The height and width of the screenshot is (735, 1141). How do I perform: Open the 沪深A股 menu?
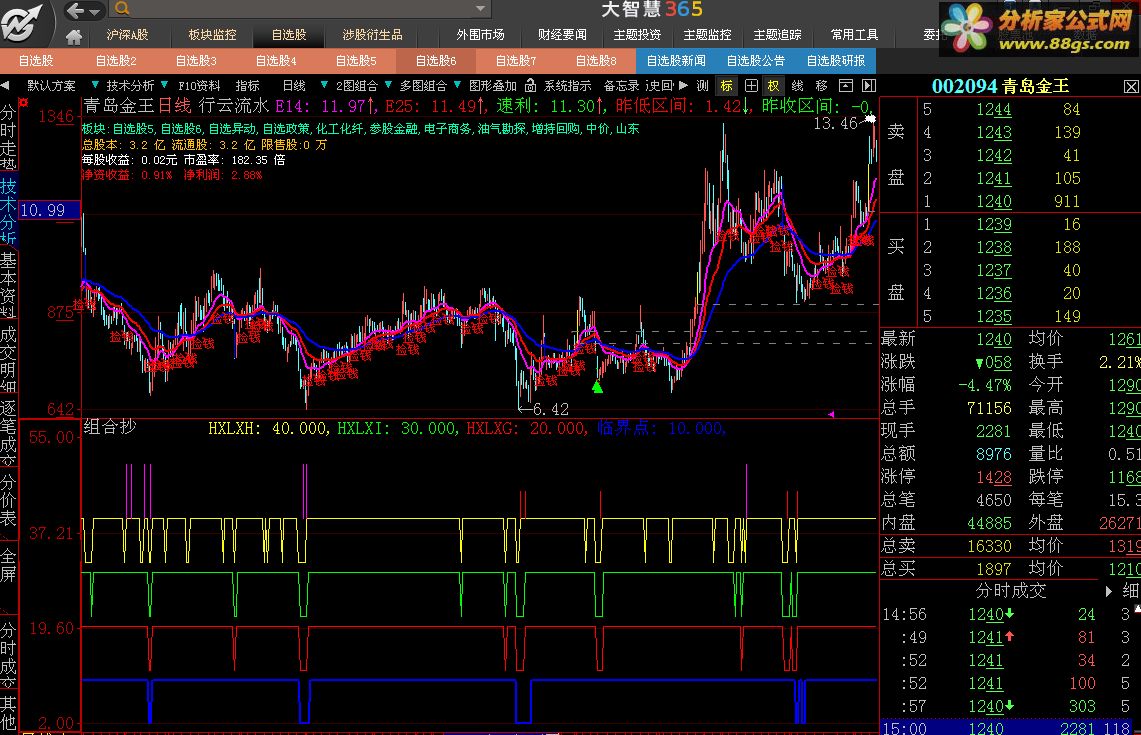pyautogui.click(x=127, y=35)
